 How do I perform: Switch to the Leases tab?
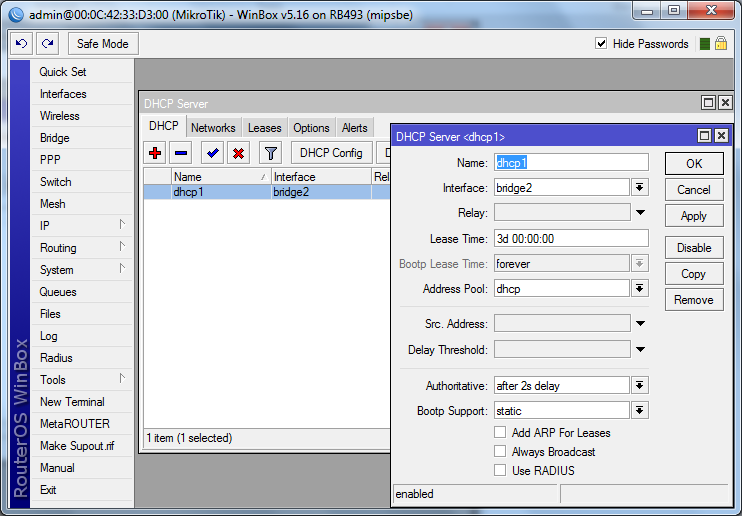click(x=265, y=128)
